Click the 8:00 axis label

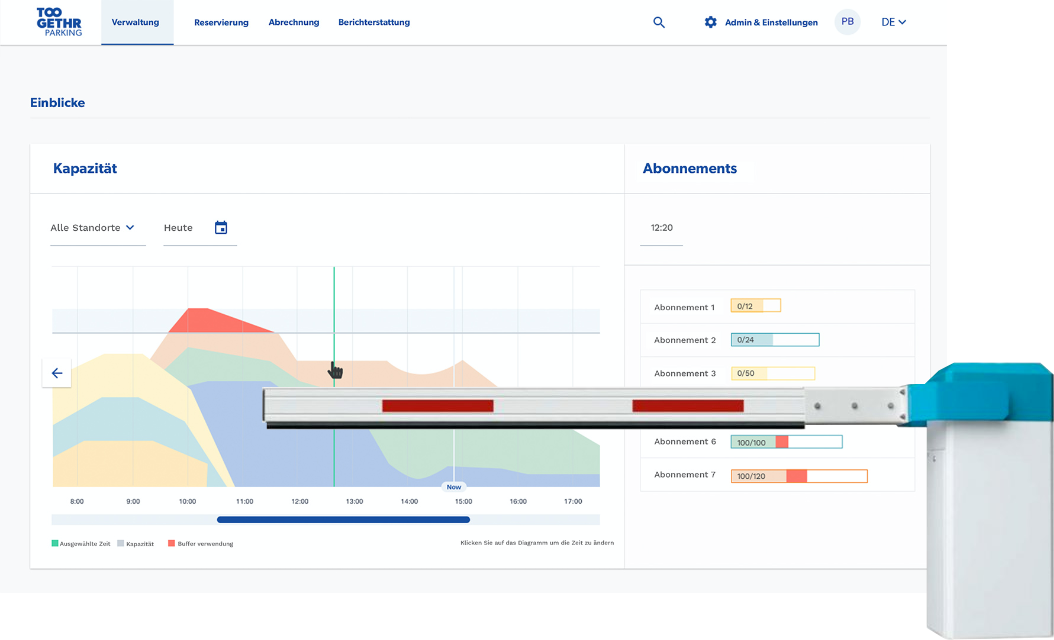coord(77,502)
